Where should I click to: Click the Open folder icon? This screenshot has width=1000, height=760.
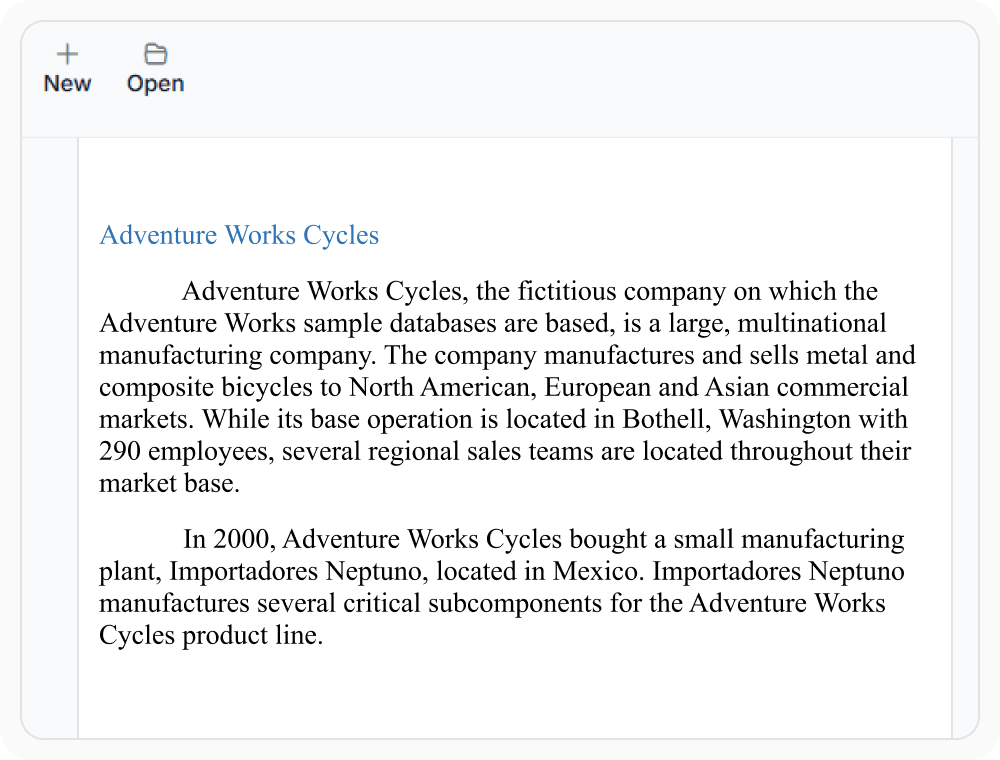(x=155, y=54)
